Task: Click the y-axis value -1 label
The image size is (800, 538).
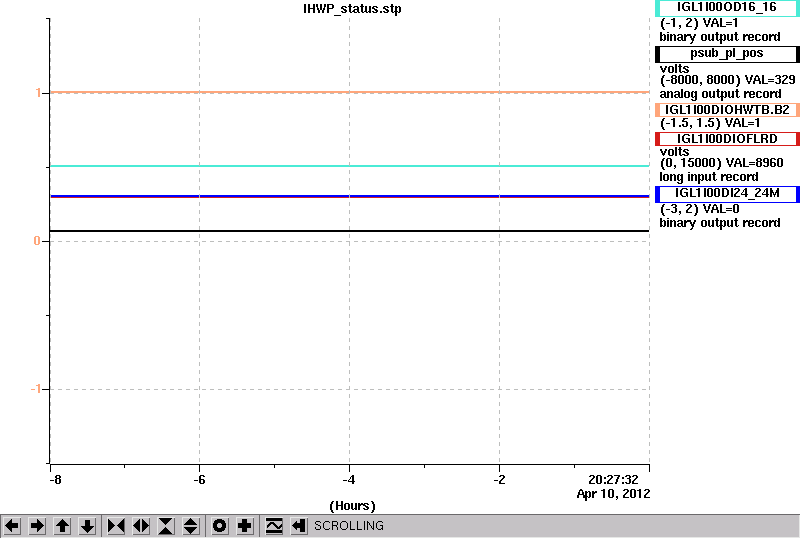Action: [x=36, y=389]
